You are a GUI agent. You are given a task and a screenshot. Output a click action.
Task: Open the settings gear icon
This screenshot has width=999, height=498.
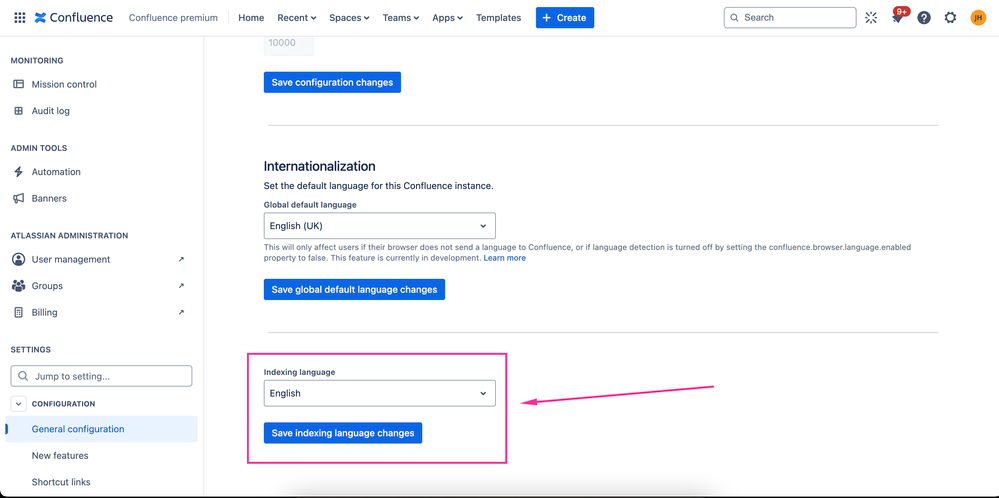click(x=950, y=18)
